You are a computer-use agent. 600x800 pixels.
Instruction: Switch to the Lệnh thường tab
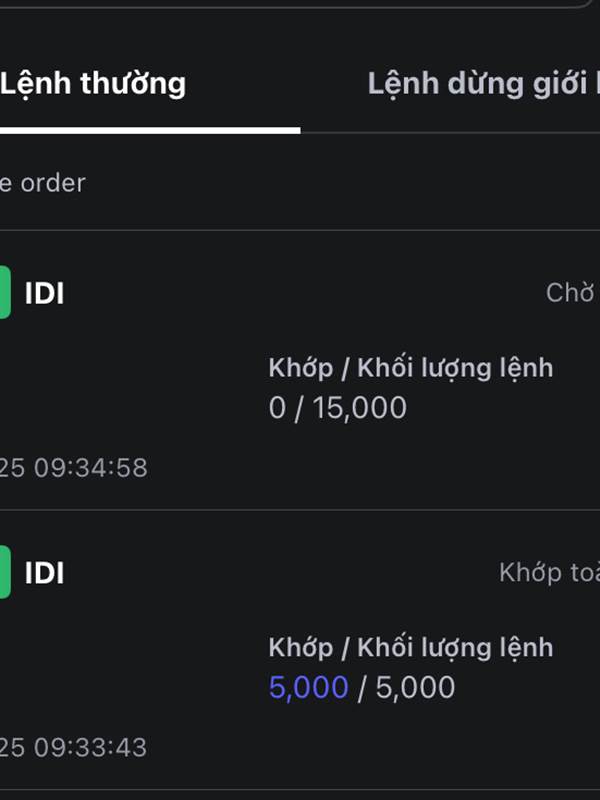pyautogui.click(x=93, y=84)
